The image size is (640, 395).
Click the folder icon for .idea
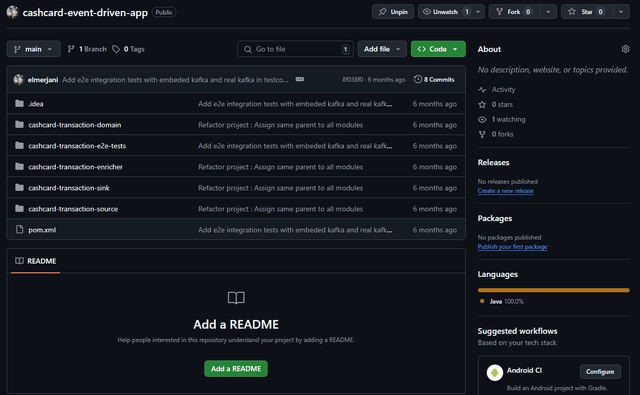(19, 103)
